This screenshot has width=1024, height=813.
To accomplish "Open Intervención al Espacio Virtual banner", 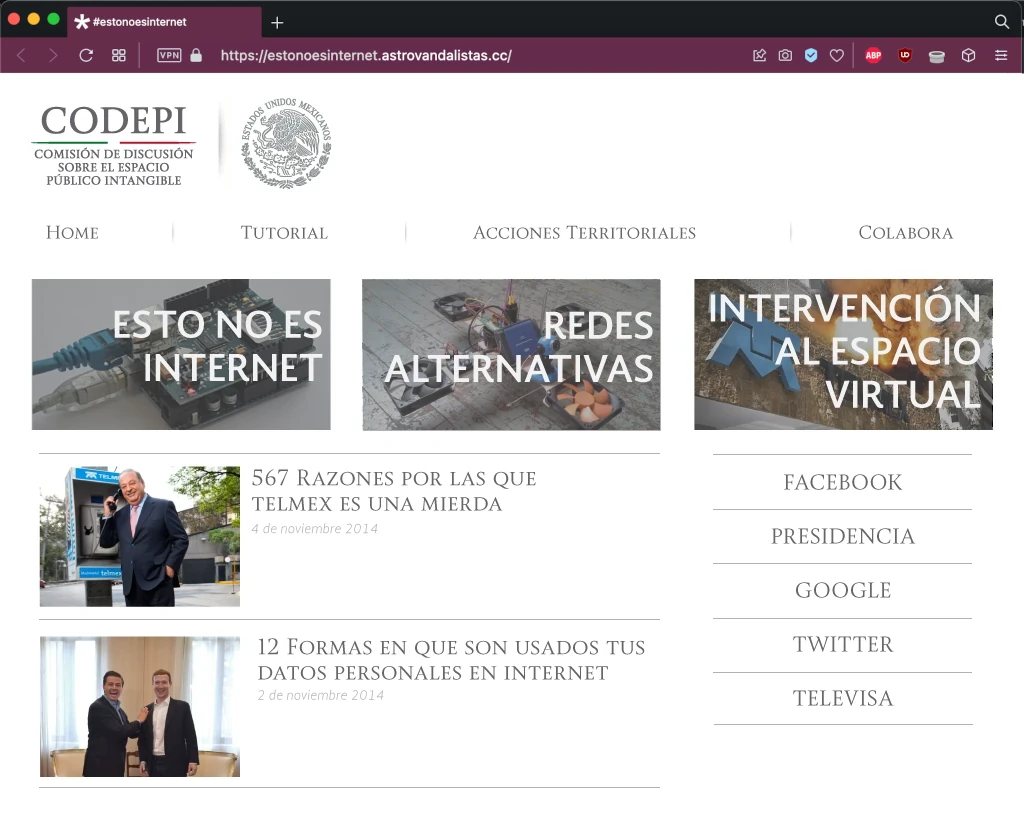I will click(x=843, y=355).
